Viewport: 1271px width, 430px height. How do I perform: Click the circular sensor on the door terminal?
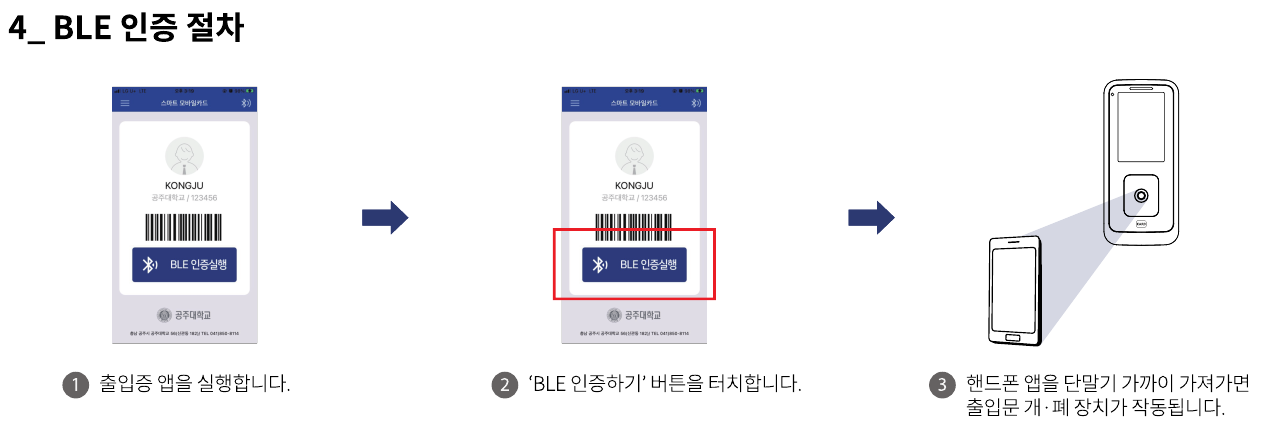(1141, 196)
